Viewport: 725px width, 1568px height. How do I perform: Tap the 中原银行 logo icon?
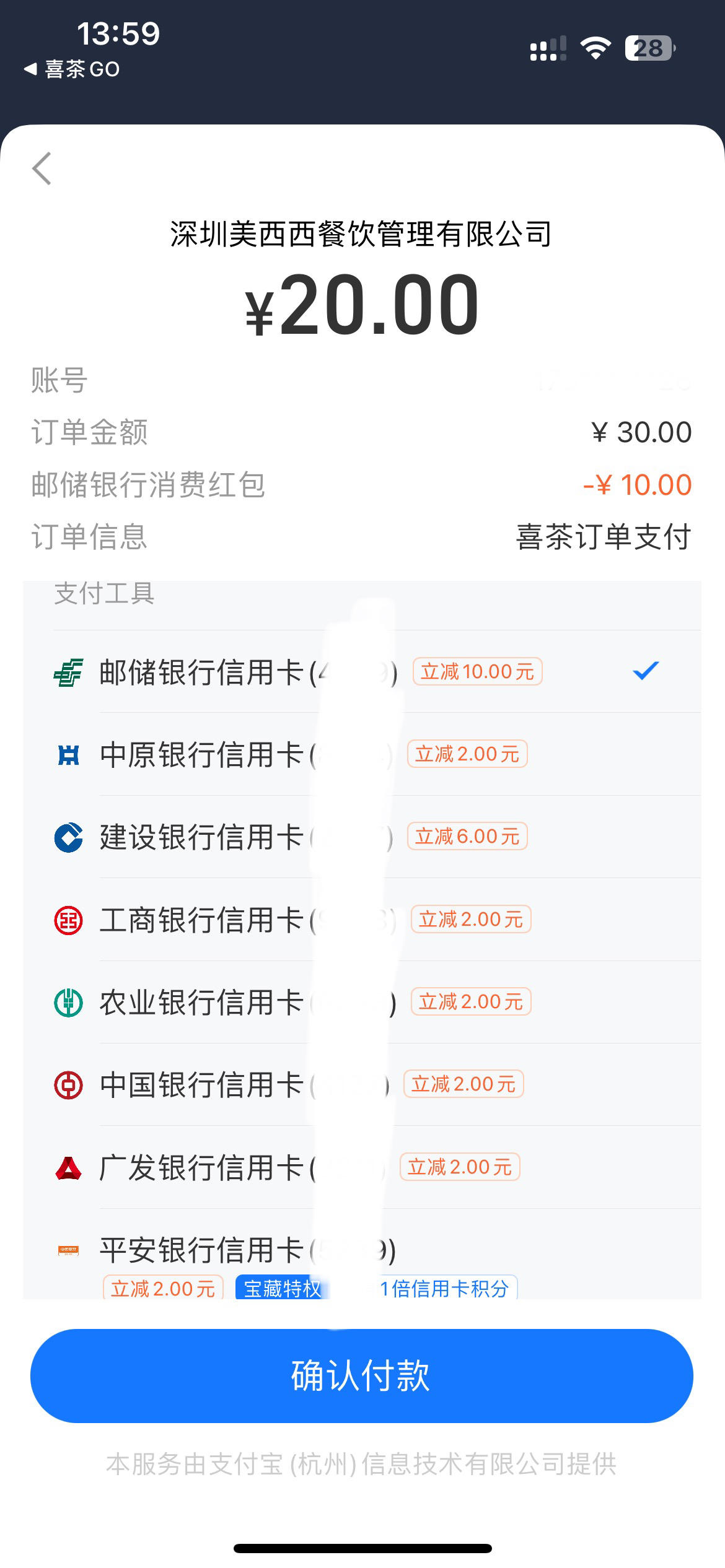click(x=68, y=755)
